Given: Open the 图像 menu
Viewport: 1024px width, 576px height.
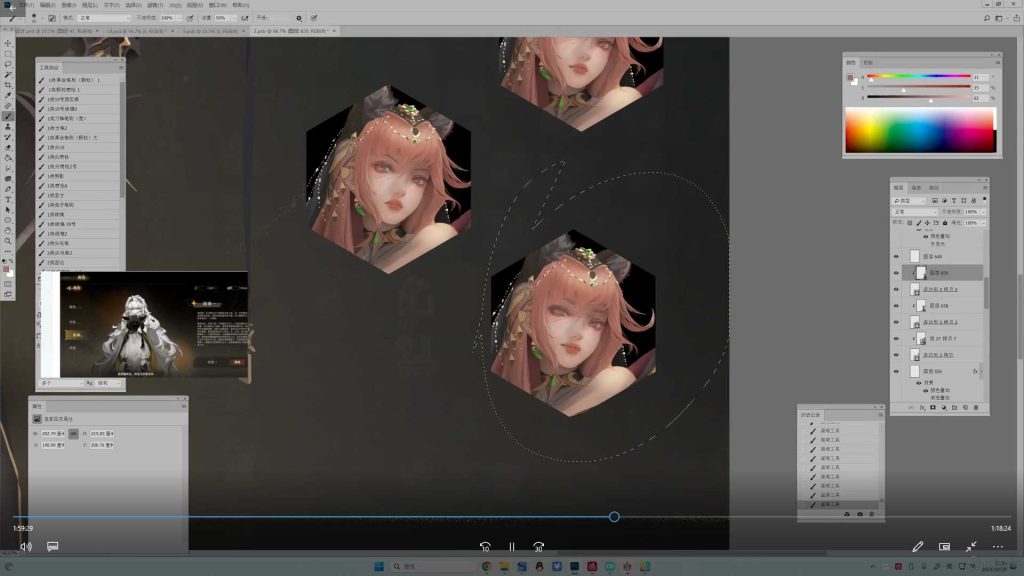Looking at the screenshot, I should click(69, 5).
